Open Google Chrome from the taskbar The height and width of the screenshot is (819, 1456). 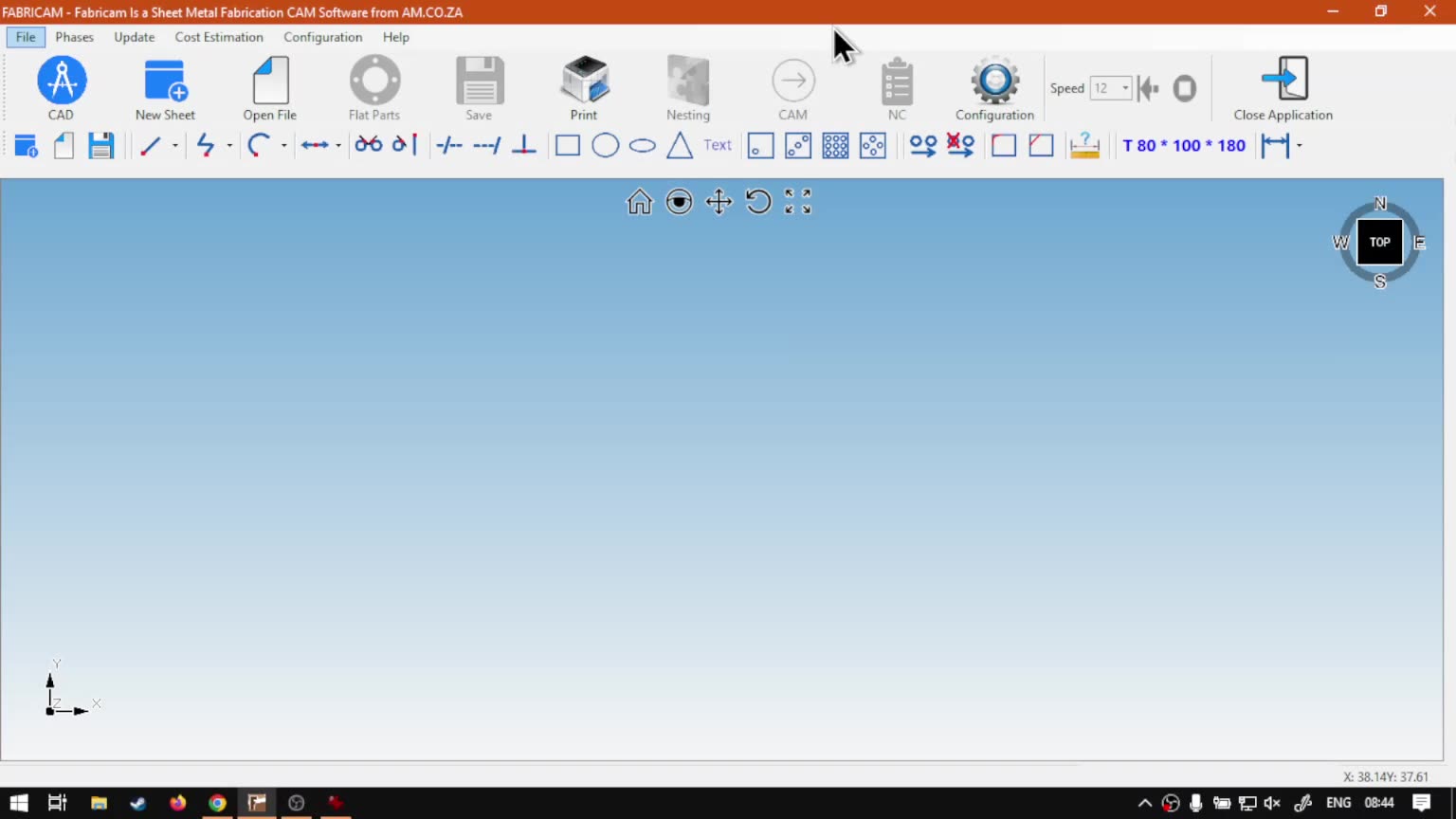point(217,803)
